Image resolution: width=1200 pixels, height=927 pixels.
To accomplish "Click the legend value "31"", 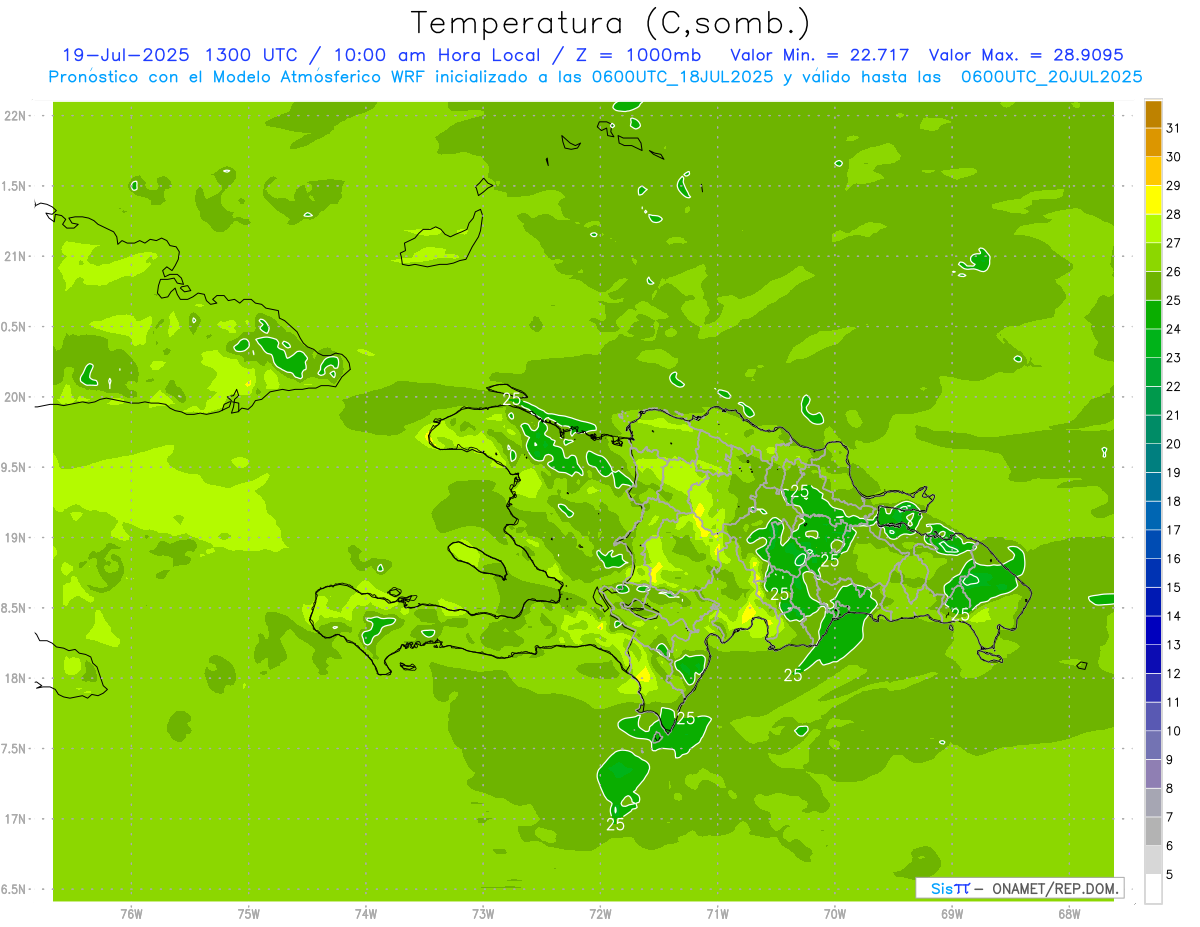I will coord(1173,128).
